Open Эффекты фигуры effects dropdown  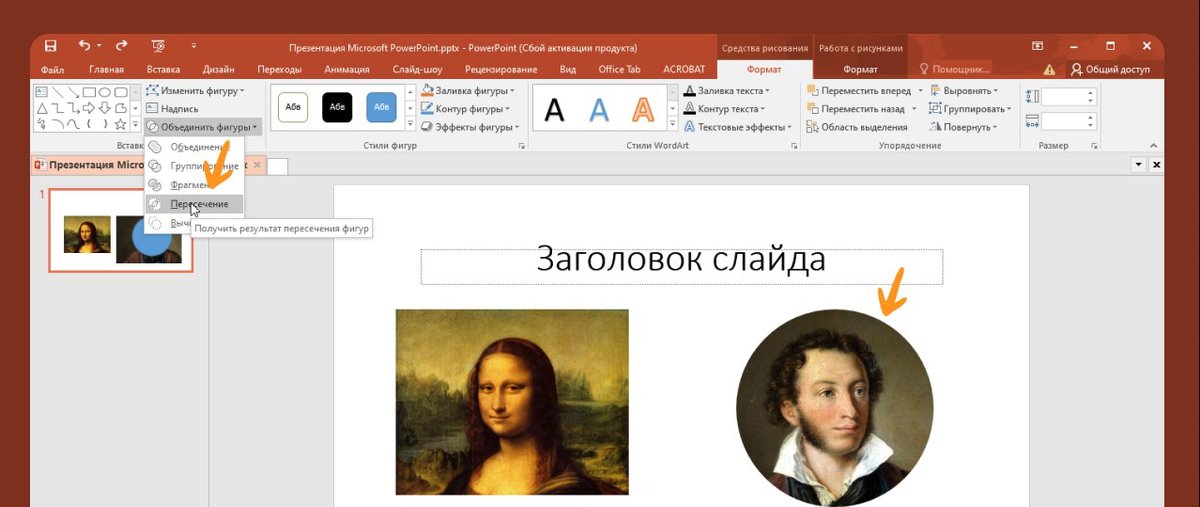click(x=469, y=127)
